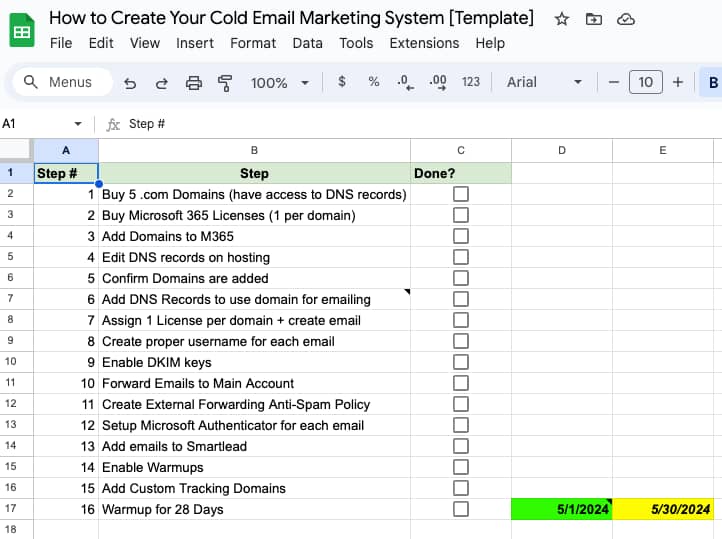Select the Done? header cell
The image size is (722, 539).
click(x=461, y=174)
